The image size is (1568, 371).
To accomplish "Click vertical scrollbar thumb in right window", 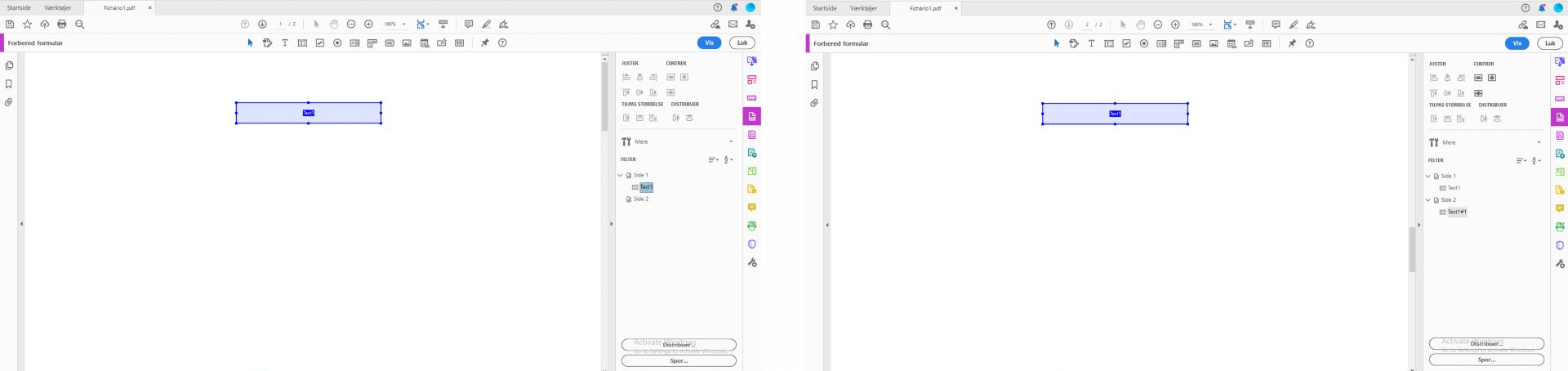I will 1412,249.
